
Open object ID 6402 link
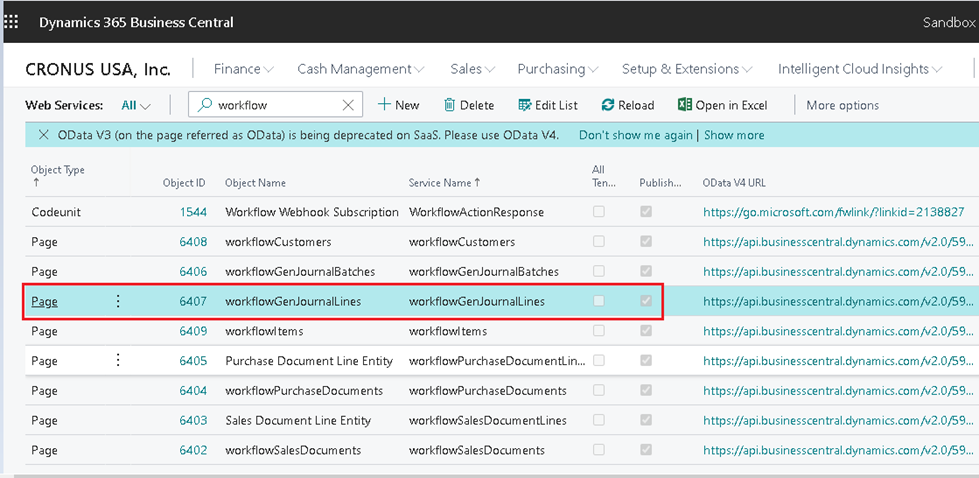coord(194,450)
